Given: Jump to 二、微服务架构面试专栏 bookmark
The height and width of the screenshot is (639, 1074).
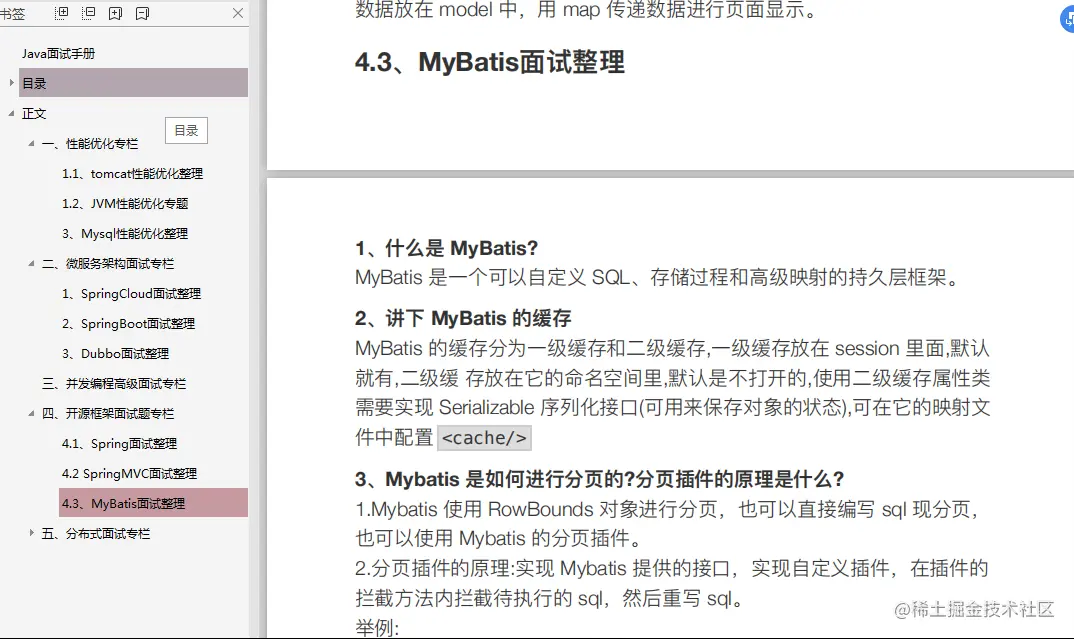Looking at the screenshot, I should click(x=108, y=263).
